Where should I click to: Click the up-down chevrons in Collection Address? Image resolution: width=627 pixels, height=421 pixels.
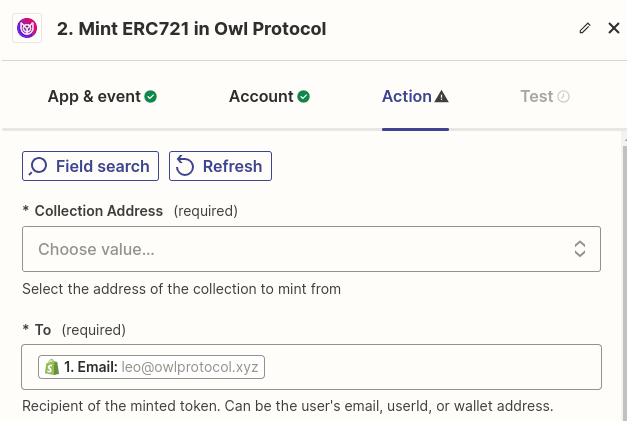click(x=580, y=249)
